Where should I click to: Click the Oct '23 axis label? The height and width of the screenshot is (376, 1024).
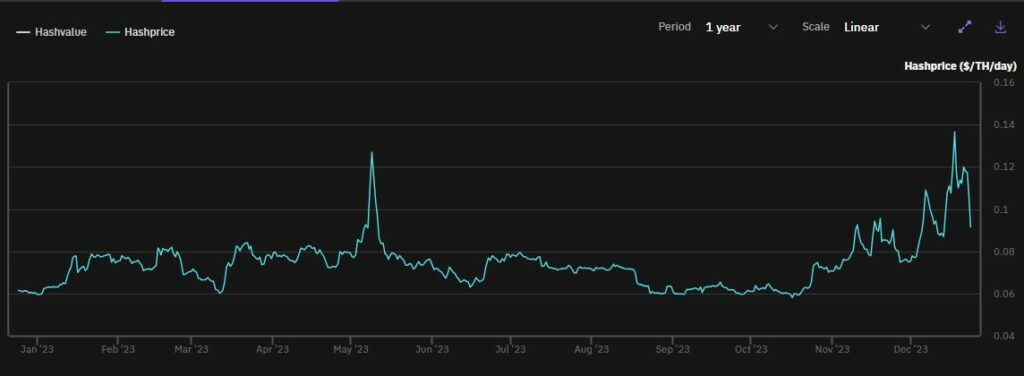pos(750,350)
